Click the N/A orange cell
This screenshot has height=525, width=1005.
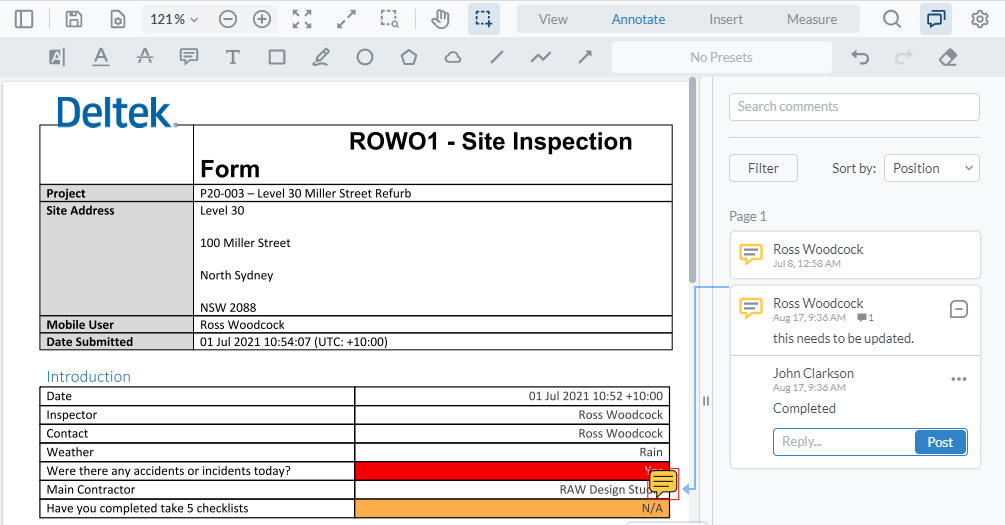point(512,508)
